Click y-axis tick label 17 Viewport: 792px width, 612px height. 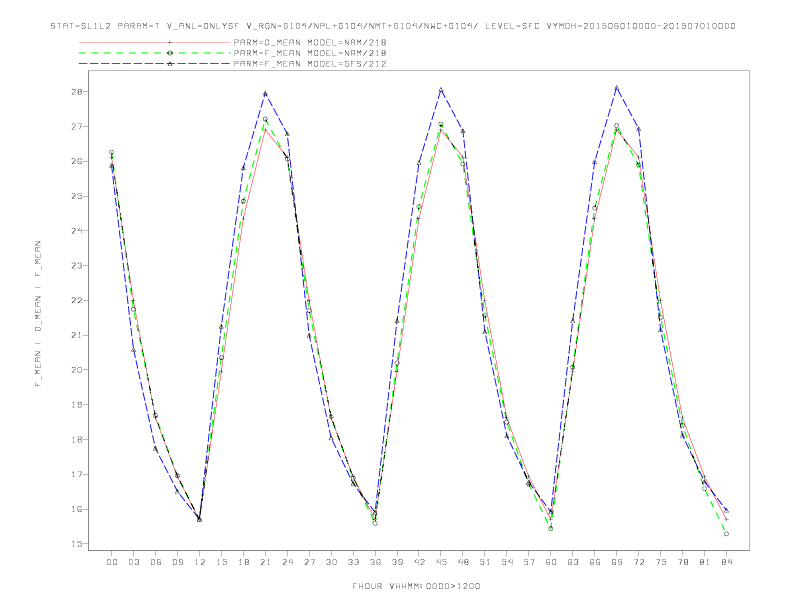79,475
